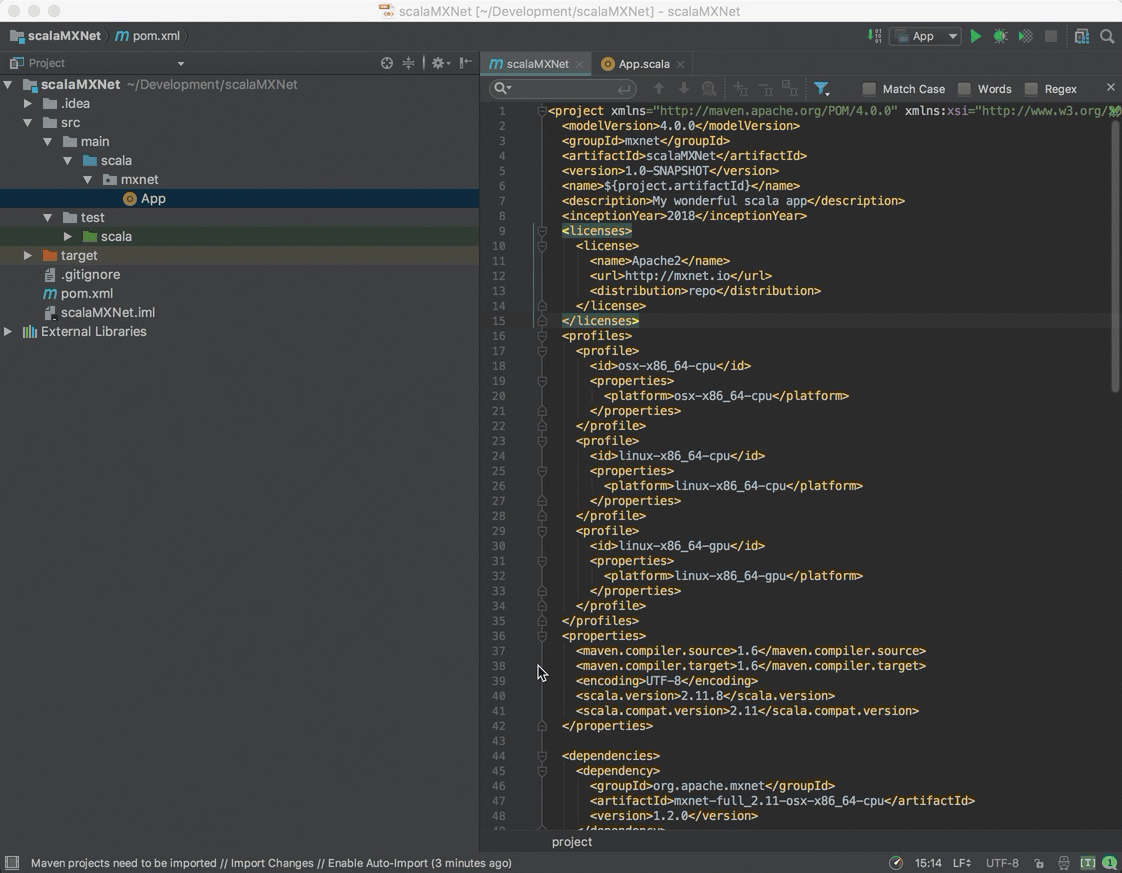Screen dimensions: 1122x873
Task: Expand the target folder
Action: (28, 255)
